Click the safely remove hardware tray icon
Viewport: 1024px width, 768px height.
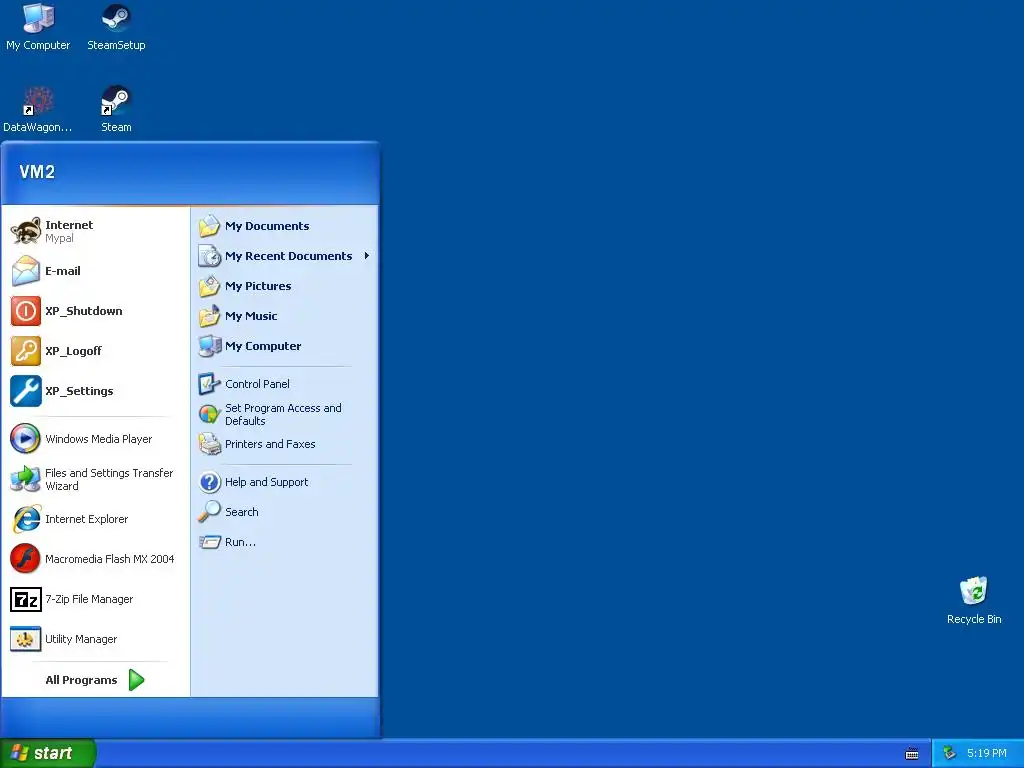pos(950,753)
